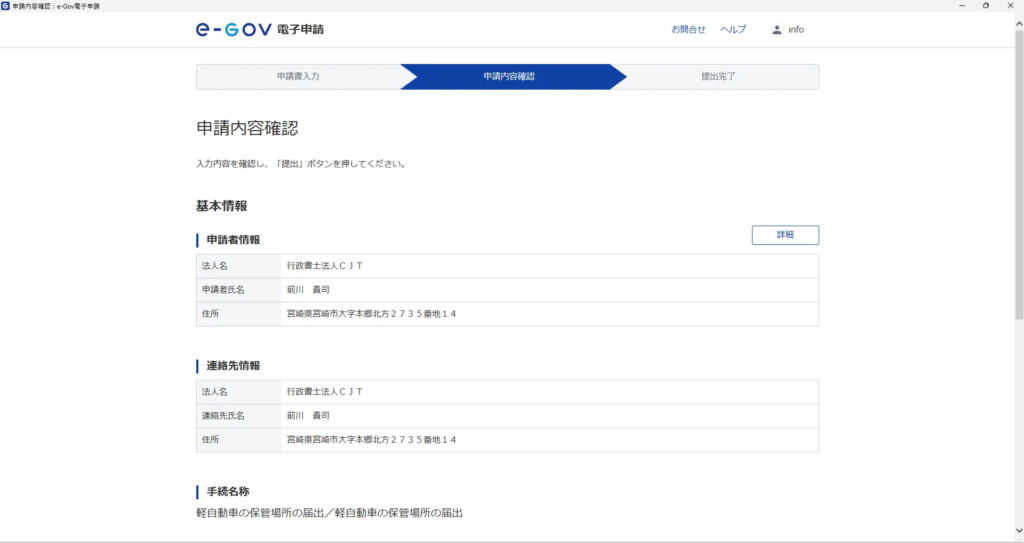Open the info account menu
The height and width of the screenshot is (543, 1024).
click(x=796, y=29)
